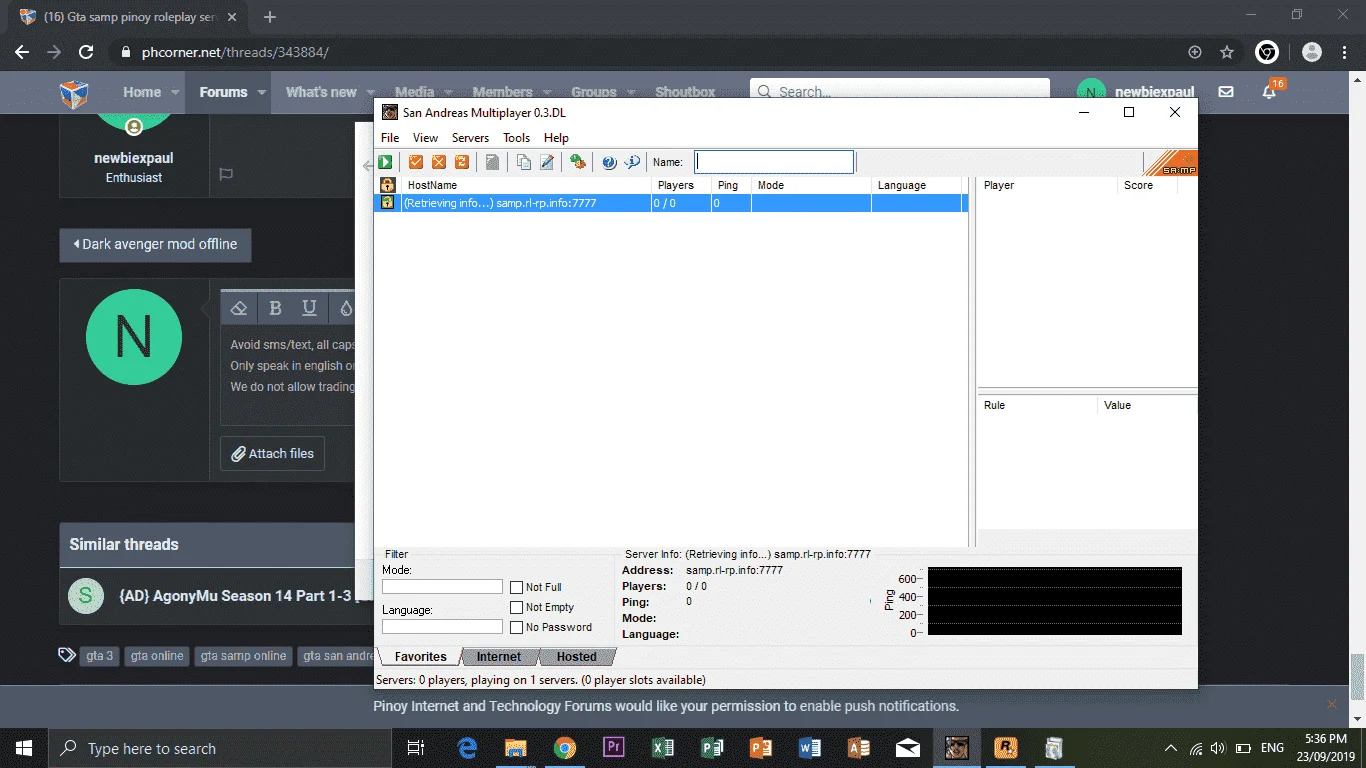Viewport: 1366px width, 768px height.
Task: Expand the What's new dropdown arrow
Action: pos(371,92)
